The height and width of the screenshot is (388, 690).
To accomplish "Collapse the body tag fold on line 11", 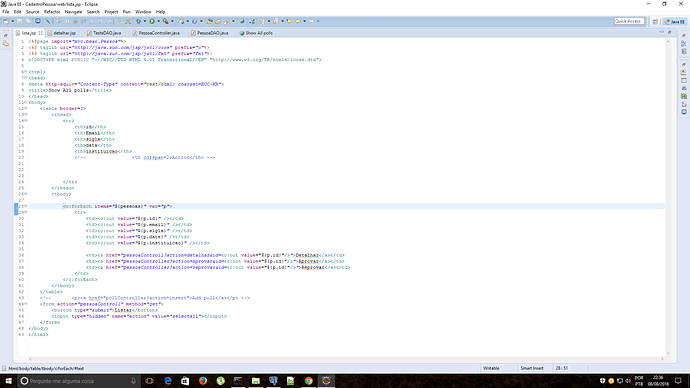I will [26, 102].
